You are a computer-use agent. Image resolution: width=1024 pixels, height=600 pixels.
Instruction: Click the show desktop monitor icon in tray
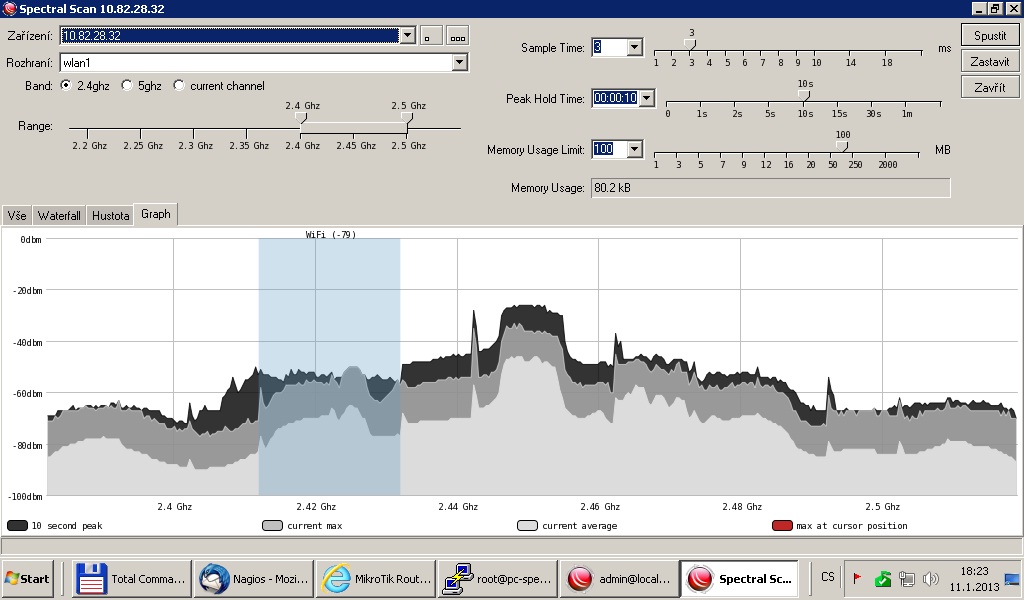click(1012, 578)
